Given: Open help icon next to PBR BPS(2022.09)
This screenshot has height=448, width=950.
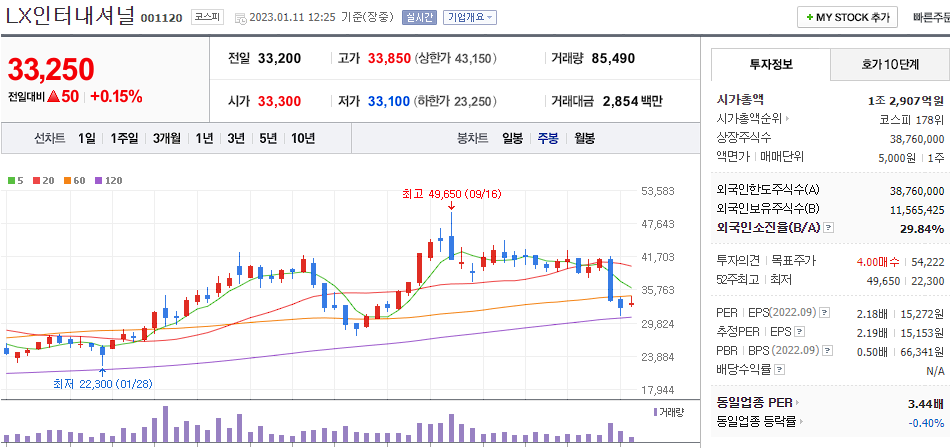Looking at the screenshot, I should [x=826, y=350].
